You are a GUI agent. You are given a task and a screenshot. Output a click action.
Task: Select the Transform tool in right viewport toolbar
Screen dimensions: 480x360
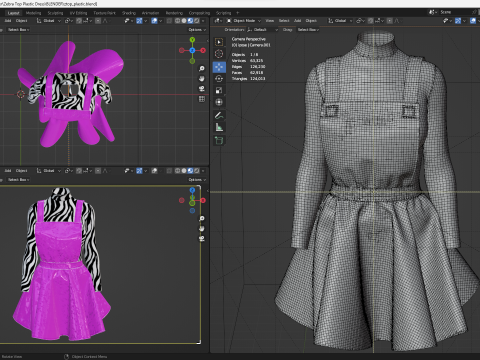pos(219,102)
